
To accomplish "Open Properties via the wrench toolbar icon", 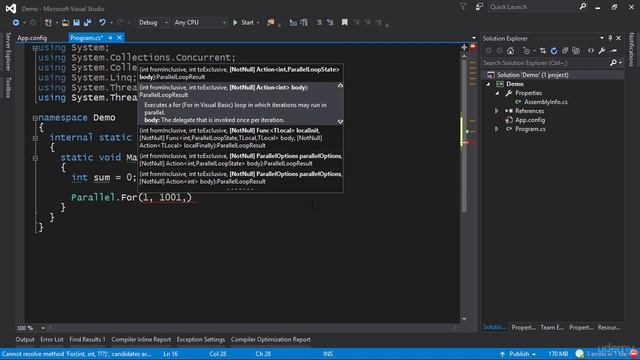I will point(602,51).
